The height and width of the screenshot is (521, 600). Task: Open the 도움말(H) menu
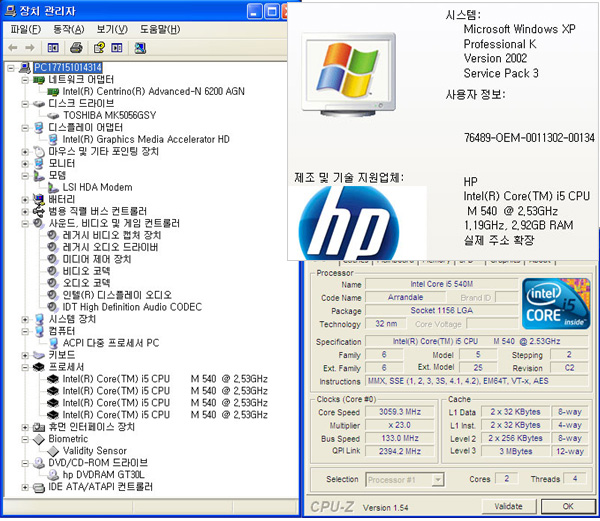coord(160,29)
